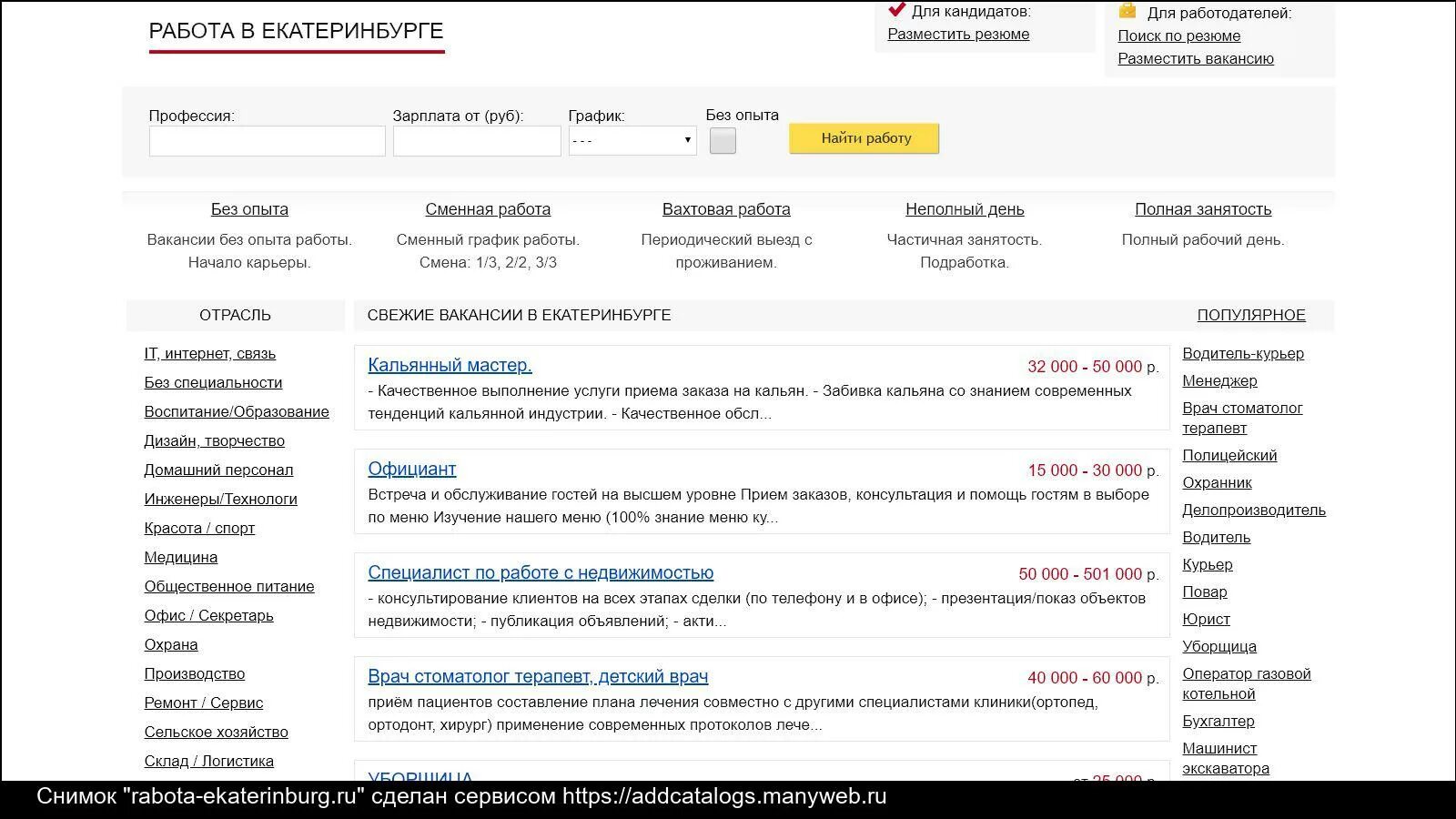Open the 'График' dropdown
This screenshot has width=1456, height=819.
click(x=632, y=140)
